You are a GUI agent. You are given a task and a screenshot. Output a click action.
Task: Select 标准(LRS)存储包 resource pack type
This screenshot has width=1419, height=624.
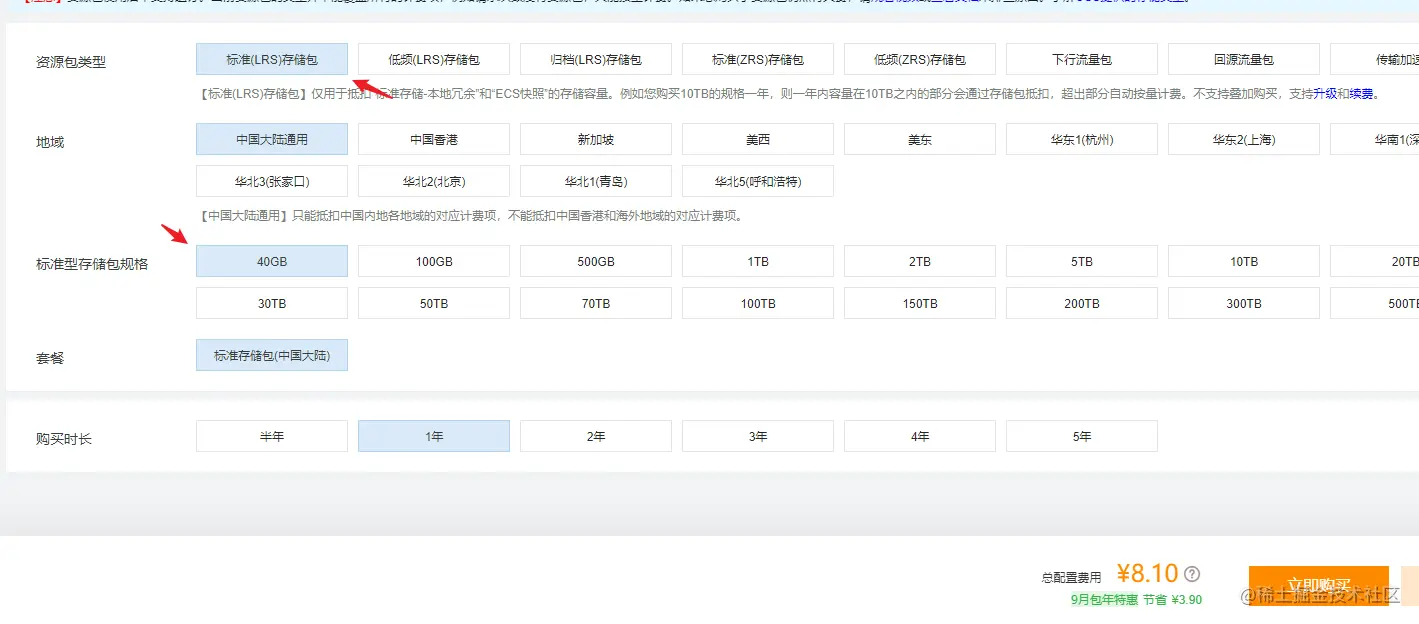point(272,60)
